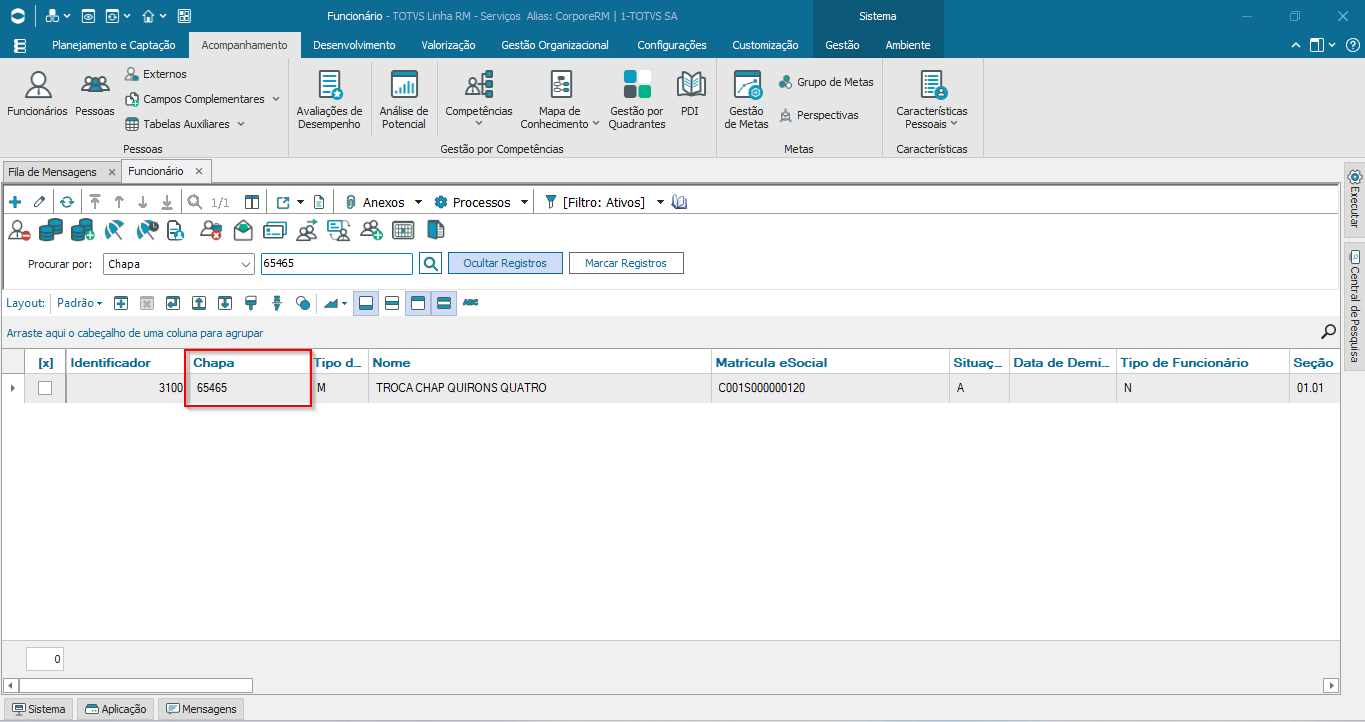Open Externos in the Pessoas group
Viewport: 1365px width, 722px height.
click(x=155, y=74)
